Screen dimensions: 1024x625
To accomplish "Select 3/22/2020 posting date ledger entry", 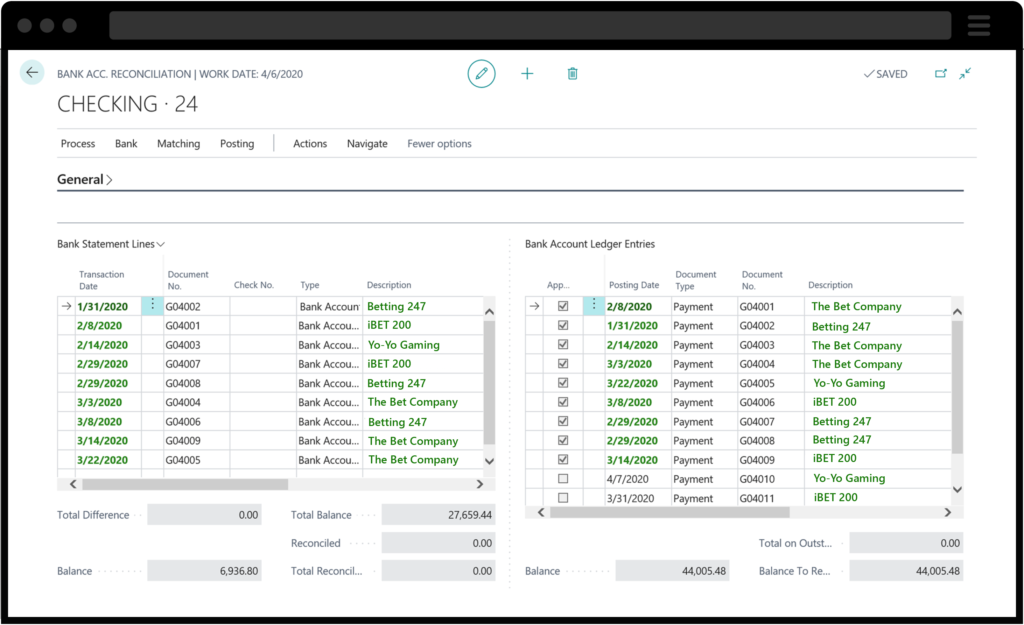I will (x=632, y=383).
